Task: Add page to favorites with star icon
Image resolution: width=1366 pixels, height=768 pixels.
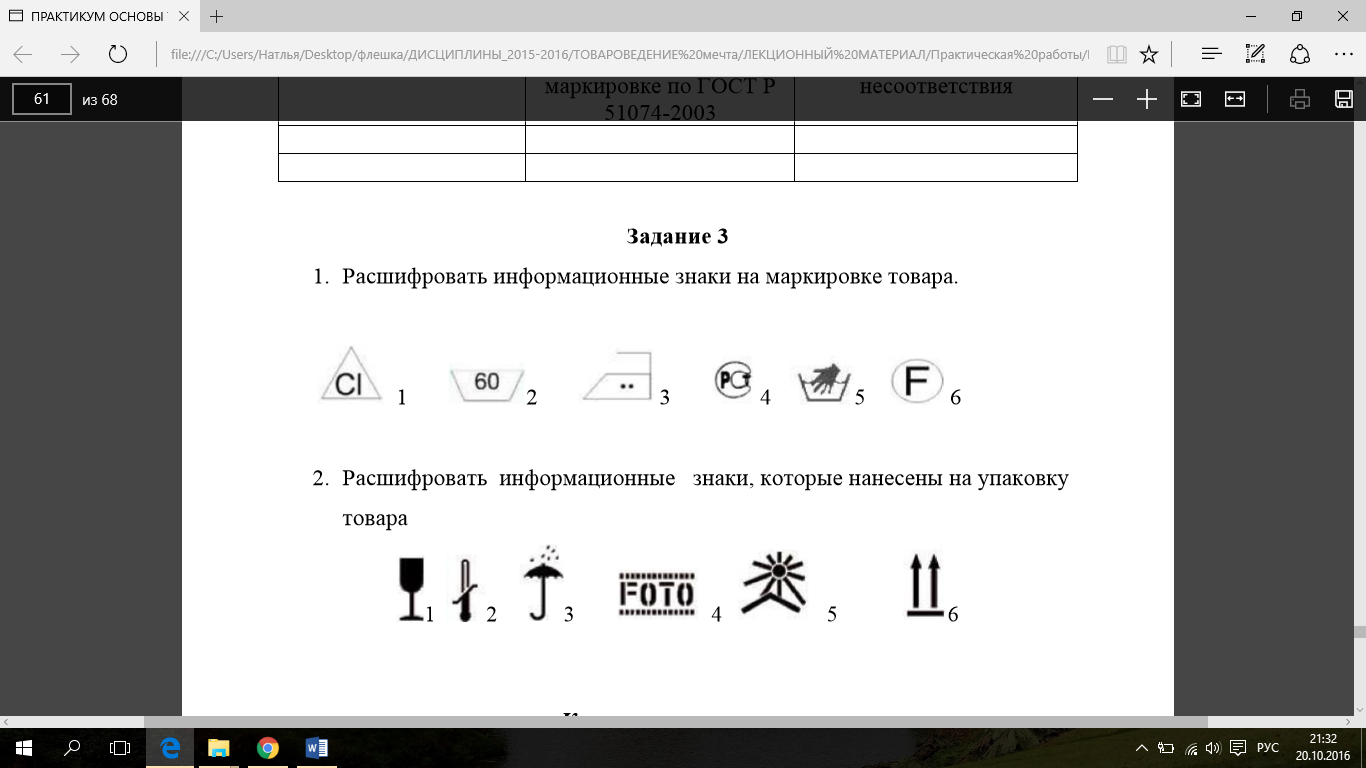Action: coord(1149,54)
